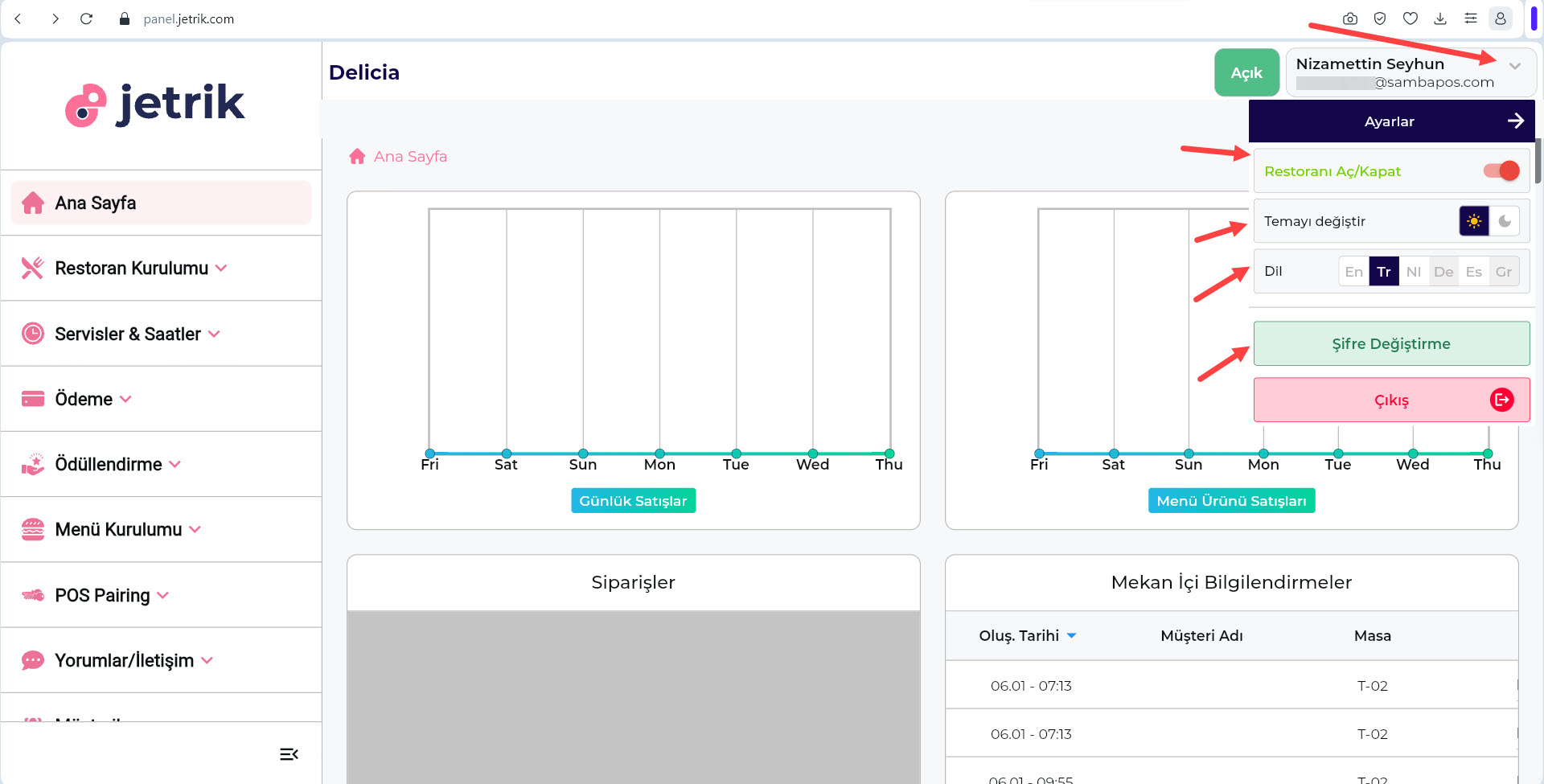Click the green Açık status button
Image resolution: width=1544 pixels, height=784 pixels.
pyautogui.click(x=1246, y=72)
